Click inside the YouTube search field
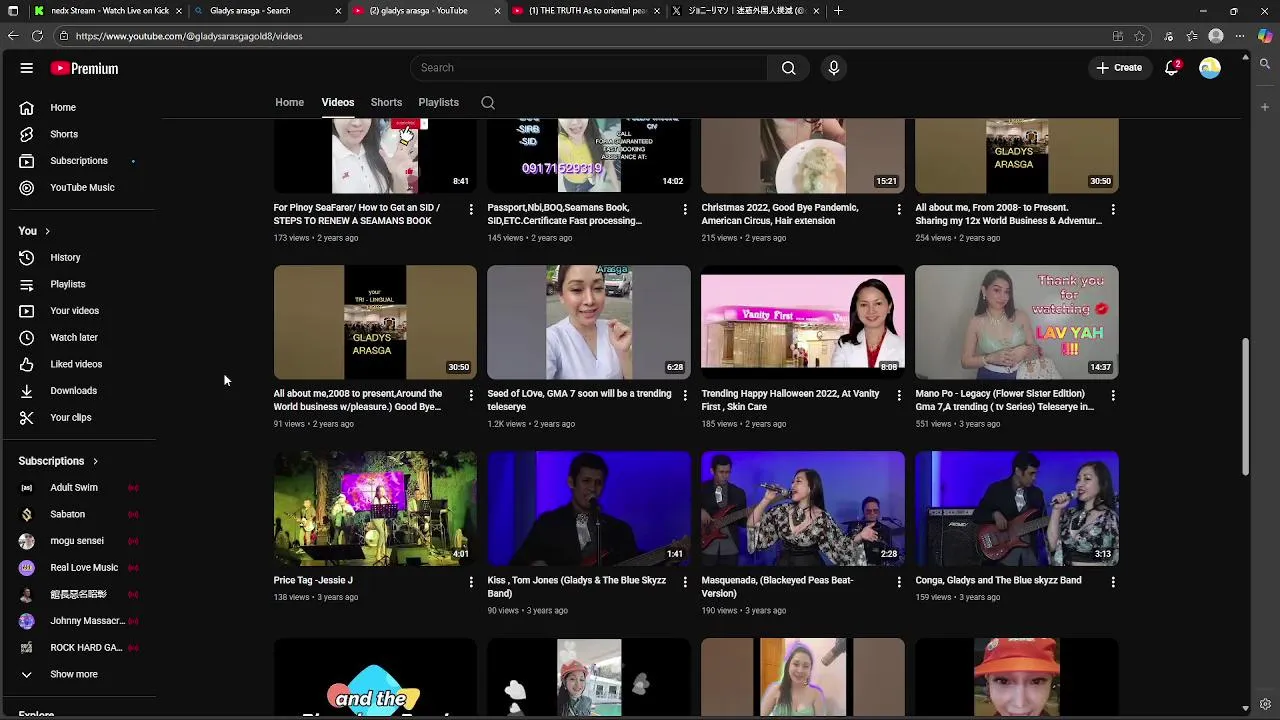 click(590, 68)
